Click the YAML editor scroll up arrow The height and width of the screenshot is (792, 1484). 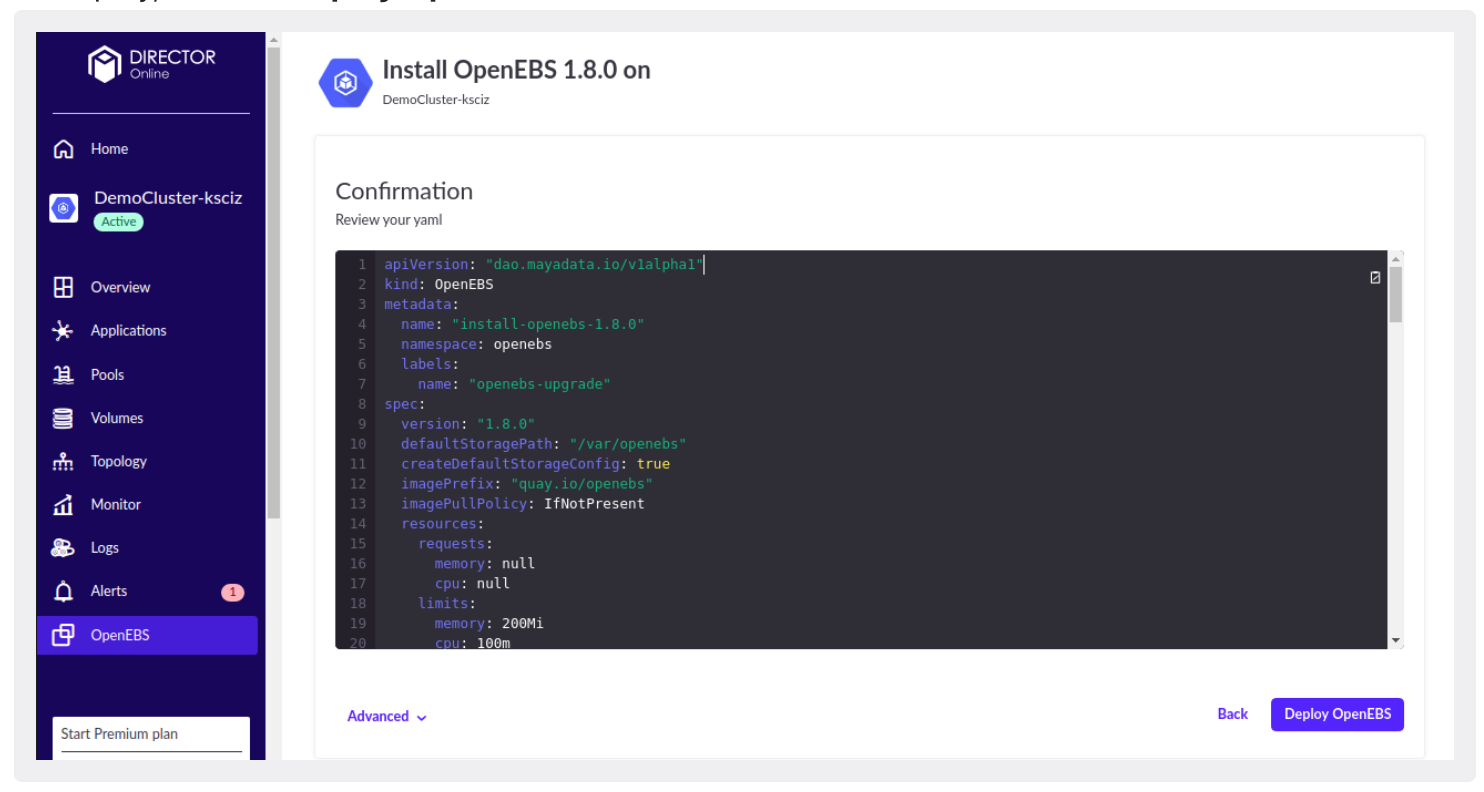[1396, 258]
